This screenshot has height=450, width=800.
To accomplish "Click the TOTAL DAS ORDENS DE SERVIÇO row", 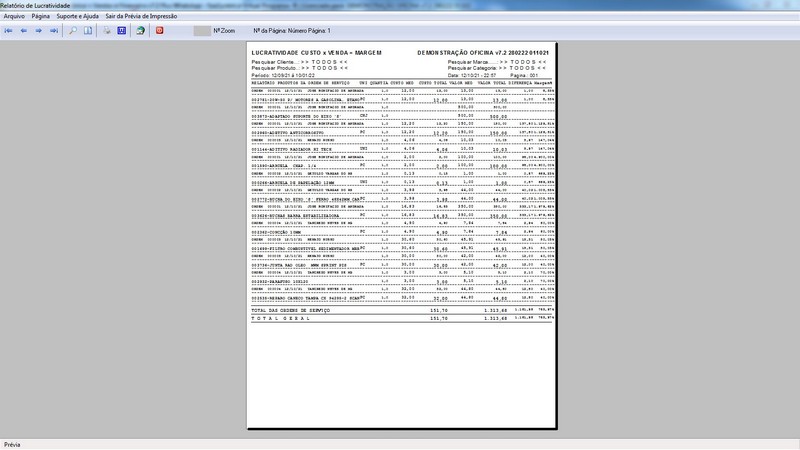I will (x=402, y=310).
